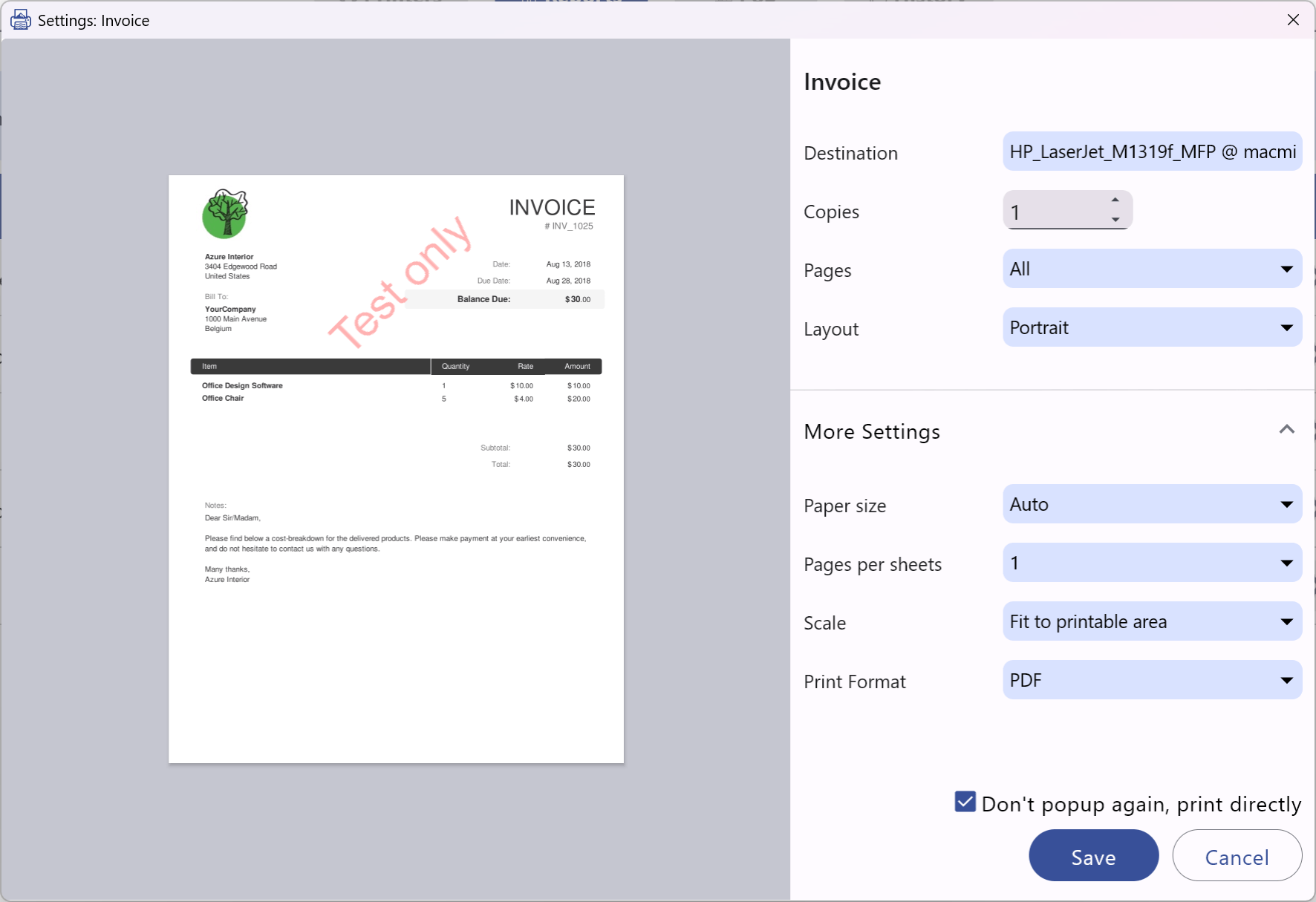Viewport: 1316px width, 902px height.
Task: Click the stepper up arrow to increase copies
Action: click(x=1115, y=200)
